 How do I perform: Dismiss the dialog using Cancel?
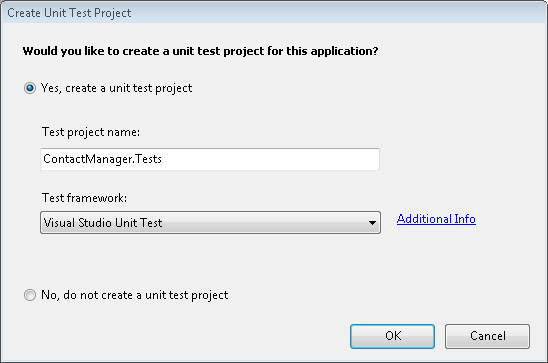click(x=488, y=336)
